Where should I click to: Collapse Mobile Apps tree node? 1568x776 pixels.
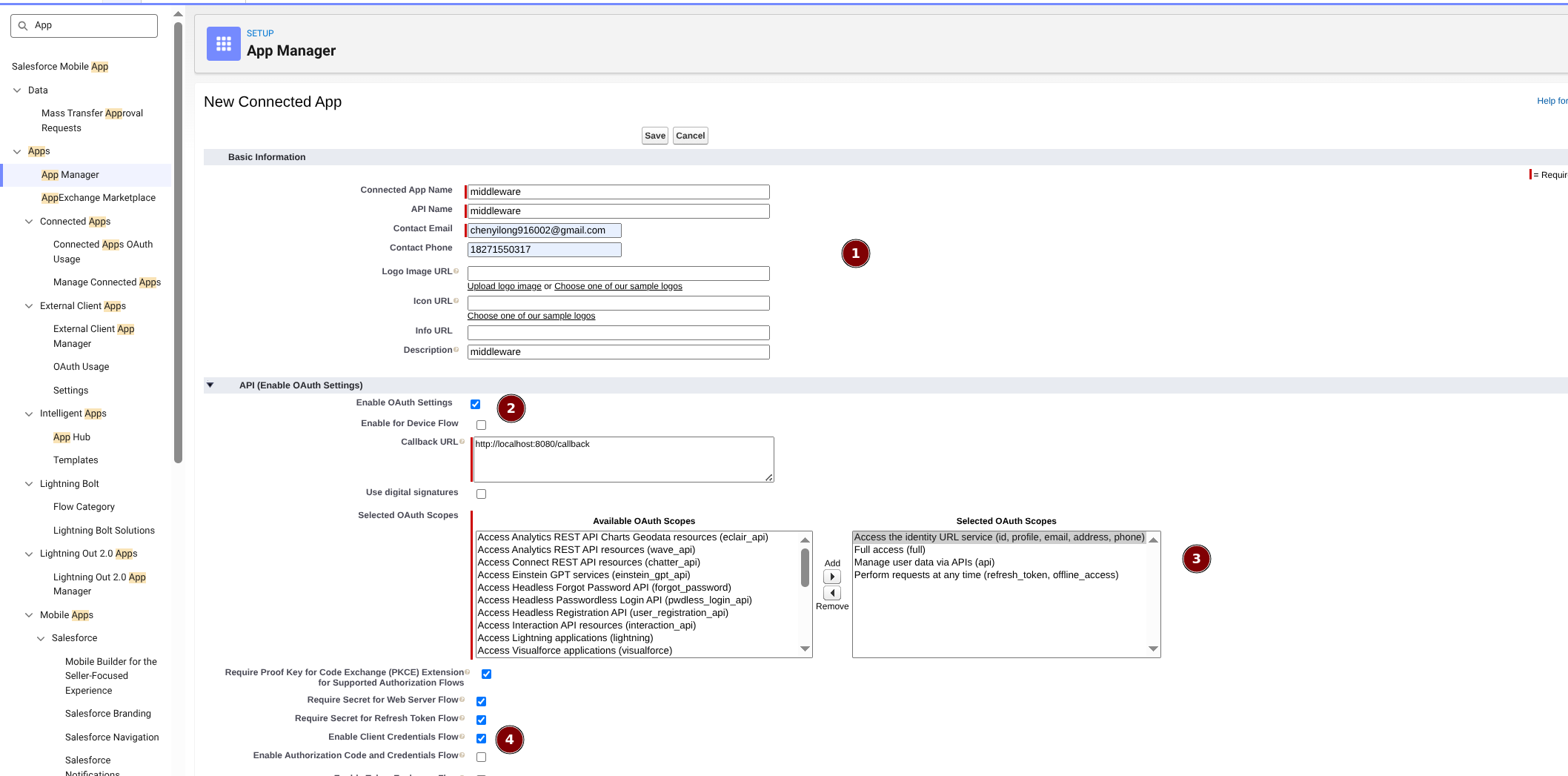[29, 615]
